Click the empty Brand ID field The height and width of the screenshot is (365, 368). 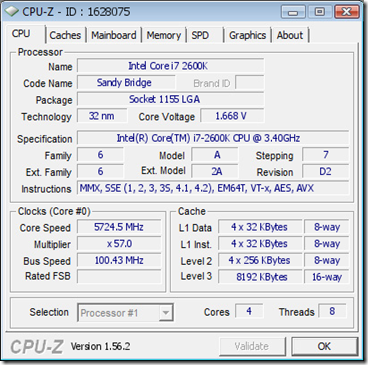point(250,83)
